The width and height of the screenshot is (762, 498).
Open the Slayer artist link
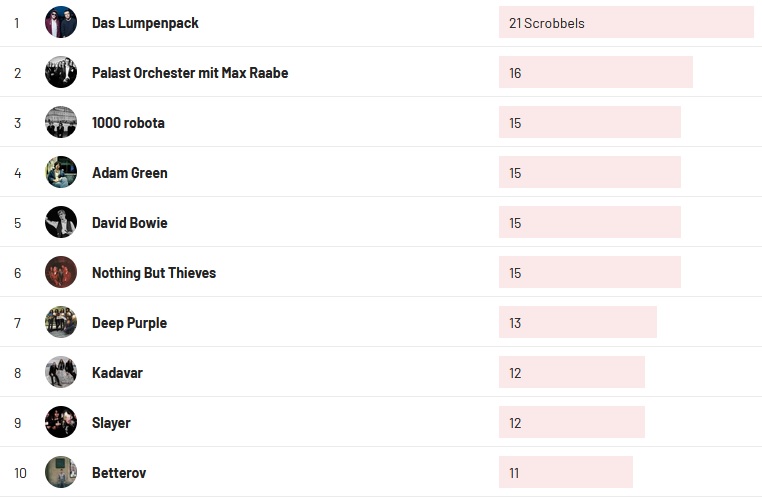111,423
